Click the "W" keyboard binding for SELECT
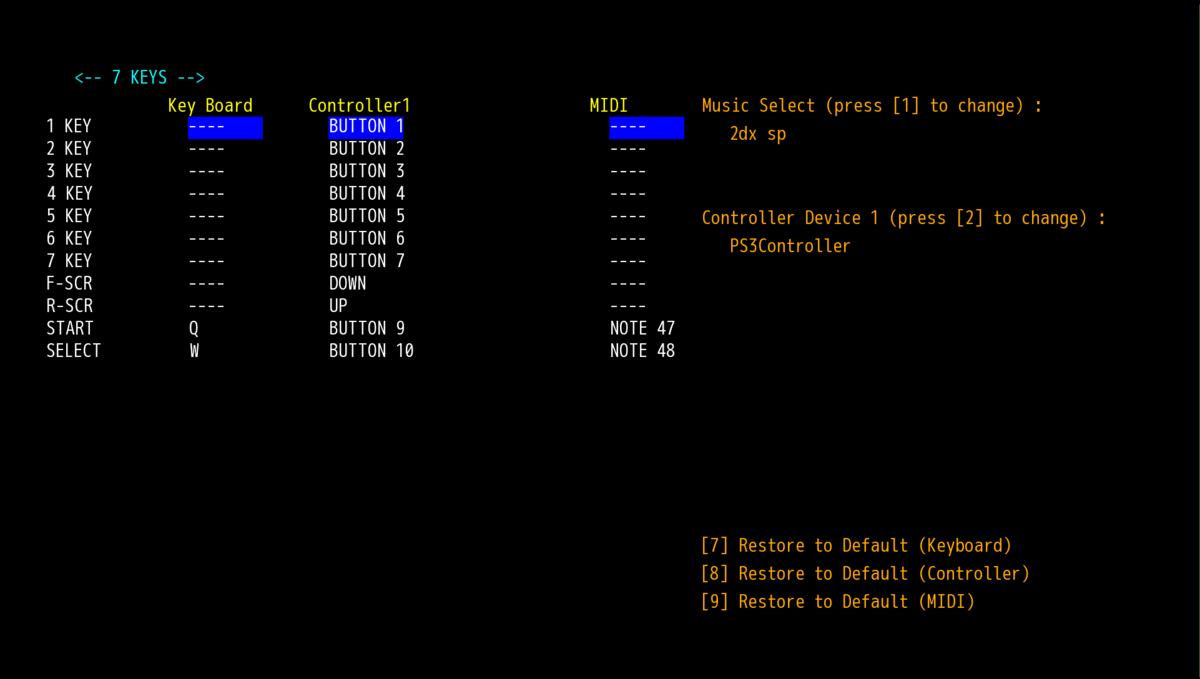This screenshot has width=1200, height=679. (x=194, y=351)
